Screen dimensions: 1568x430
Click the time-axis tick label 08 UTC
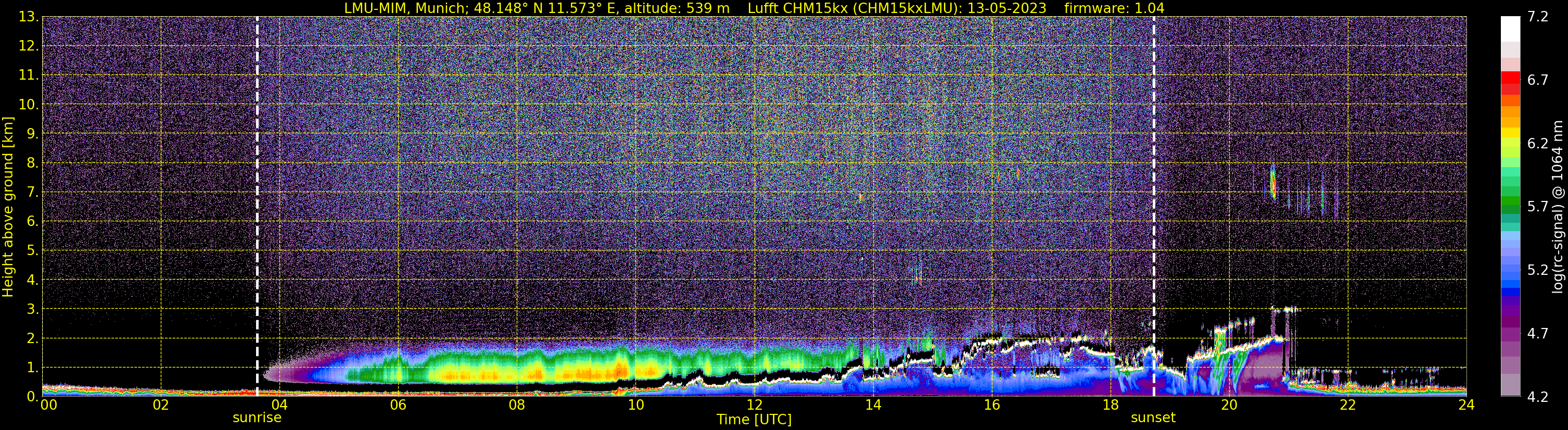pos(517,406)
